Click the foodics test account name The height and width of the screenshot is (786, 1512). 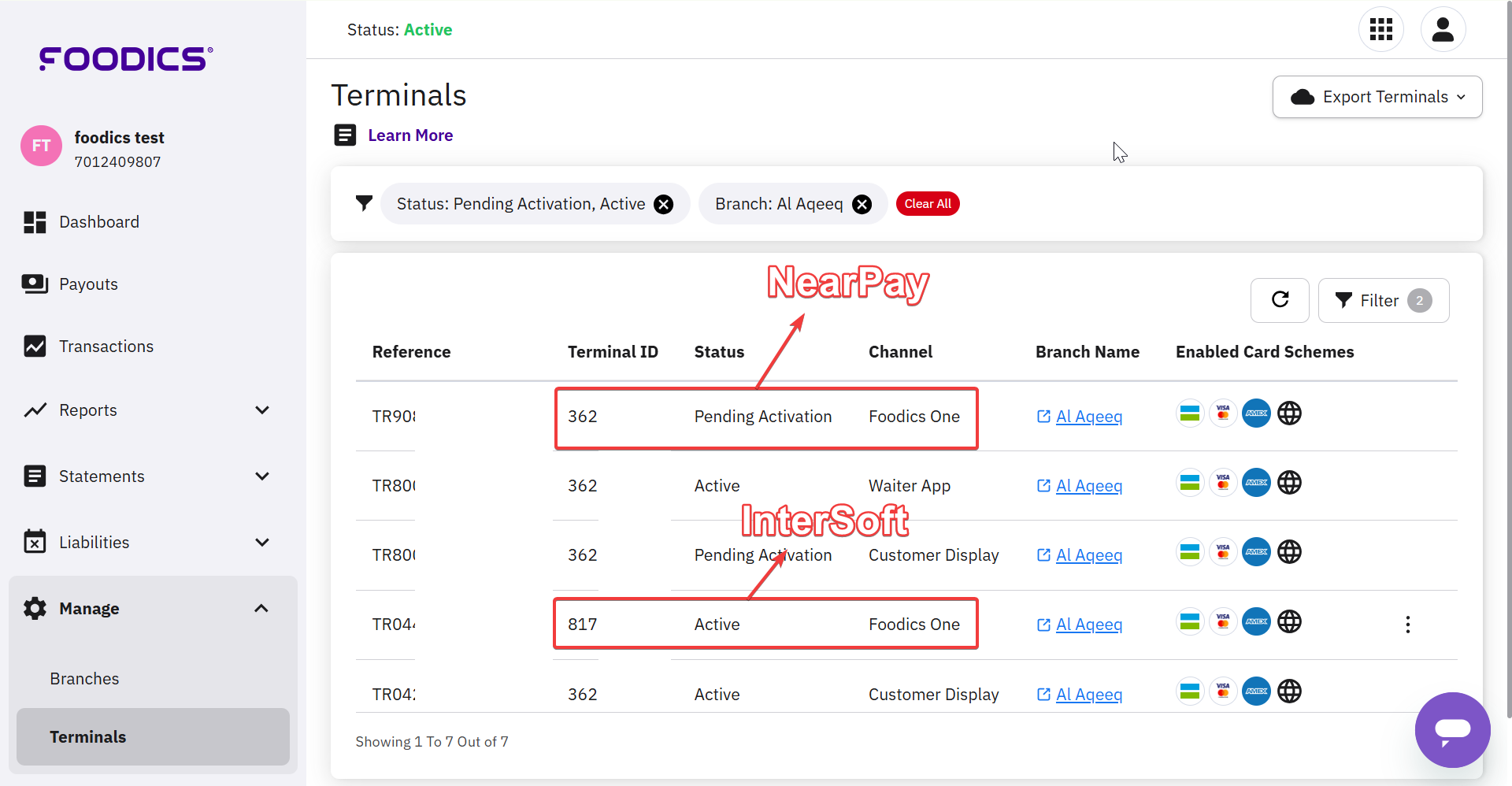119,138
